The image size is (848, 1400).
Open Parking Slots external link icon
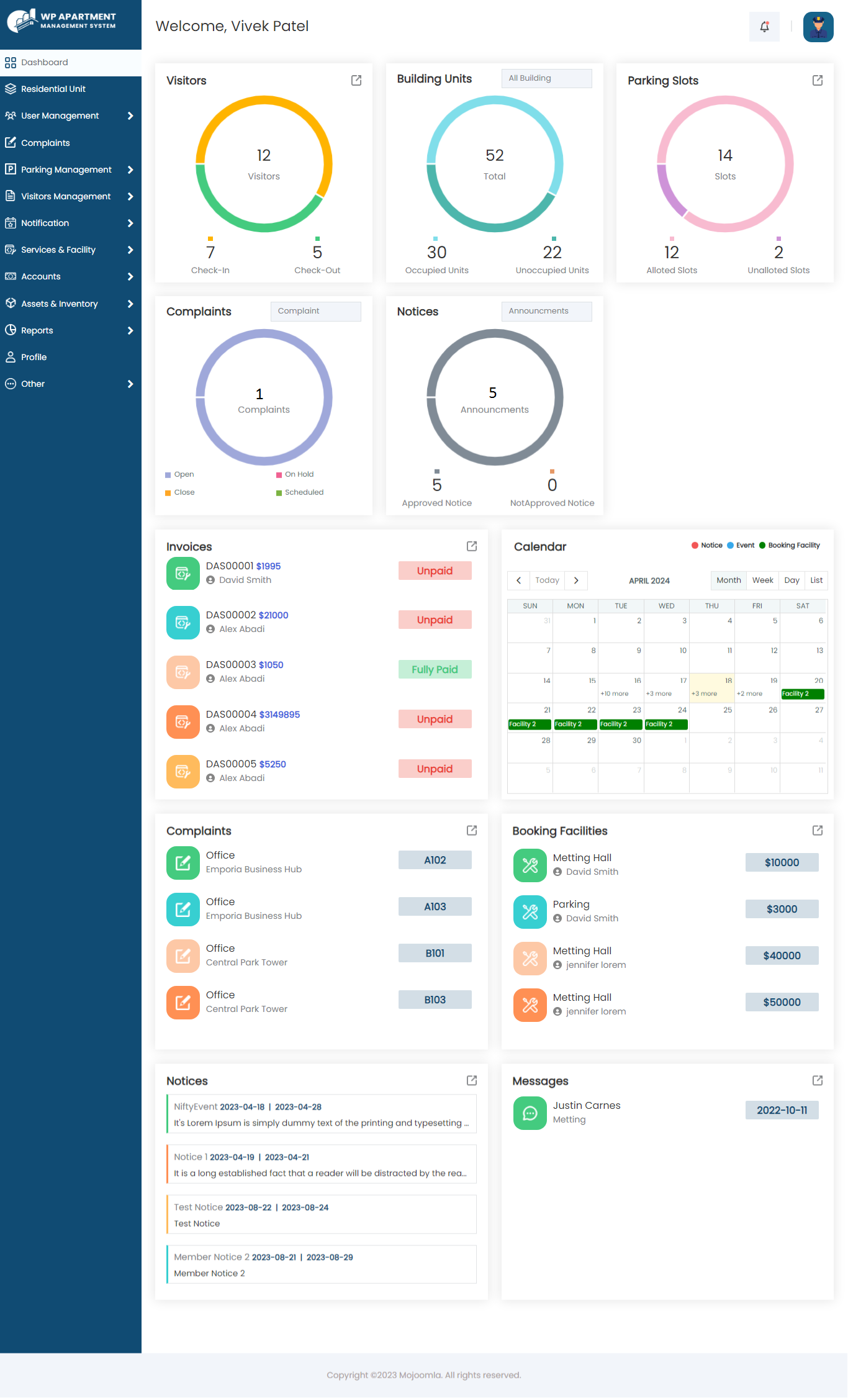tap(818, 80)
